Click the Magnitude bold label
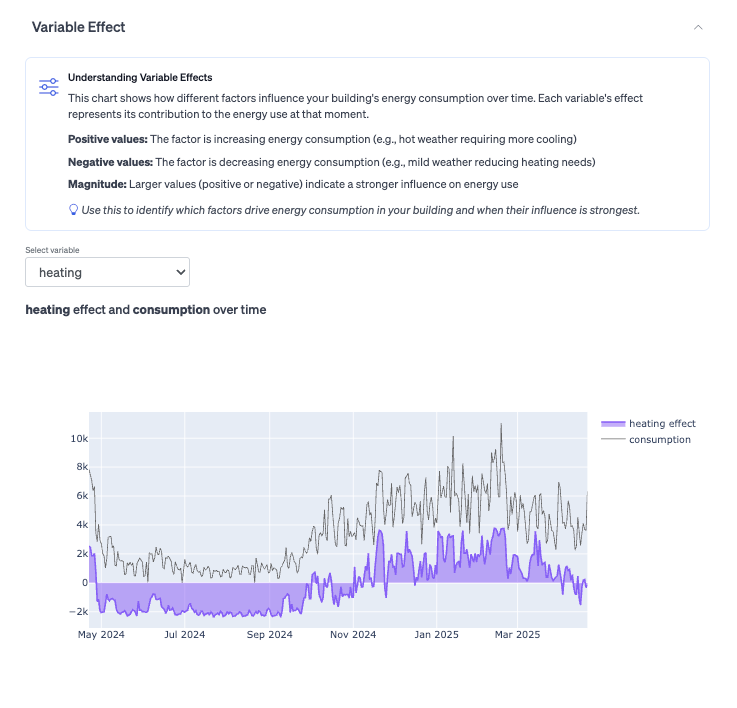737x708 pixels. coord(97,184)
